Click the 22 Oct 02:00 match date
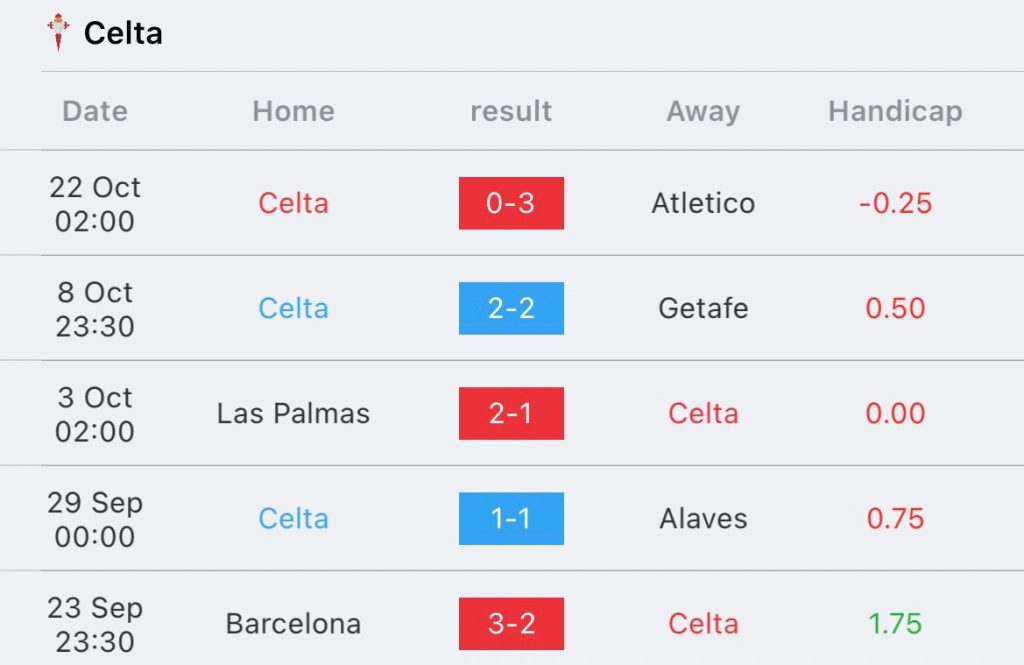This screenshot has height=665, width=1024. coord(95,204)
